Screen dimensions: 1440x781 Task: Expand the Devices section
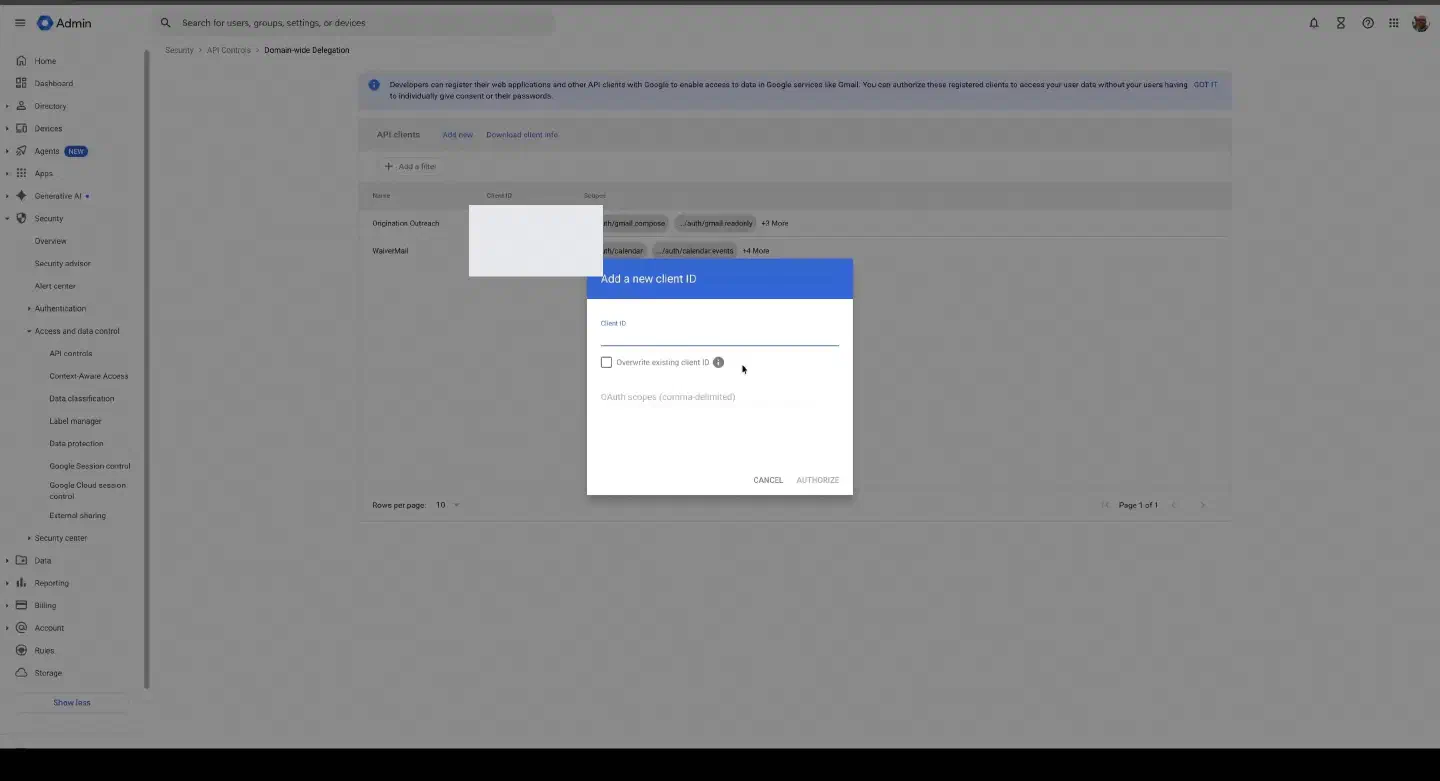click(7, 128)
